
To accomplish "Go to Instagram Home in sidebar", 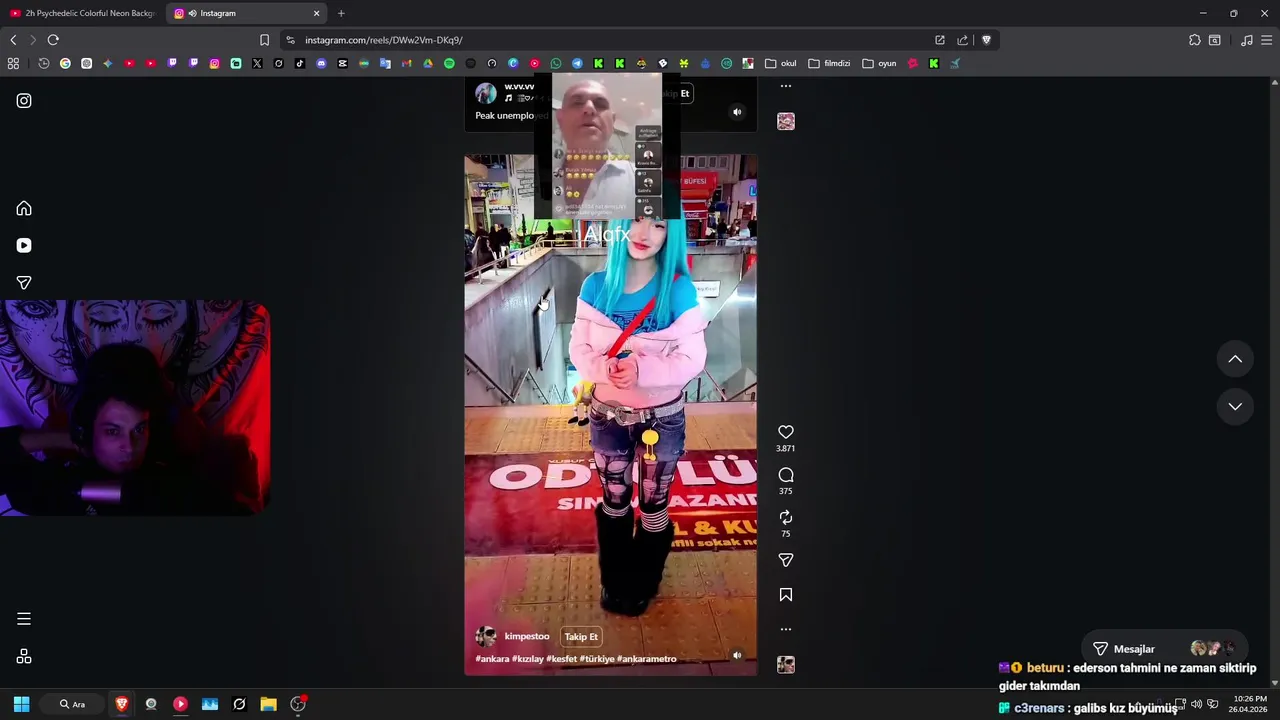I will [24, 208].
